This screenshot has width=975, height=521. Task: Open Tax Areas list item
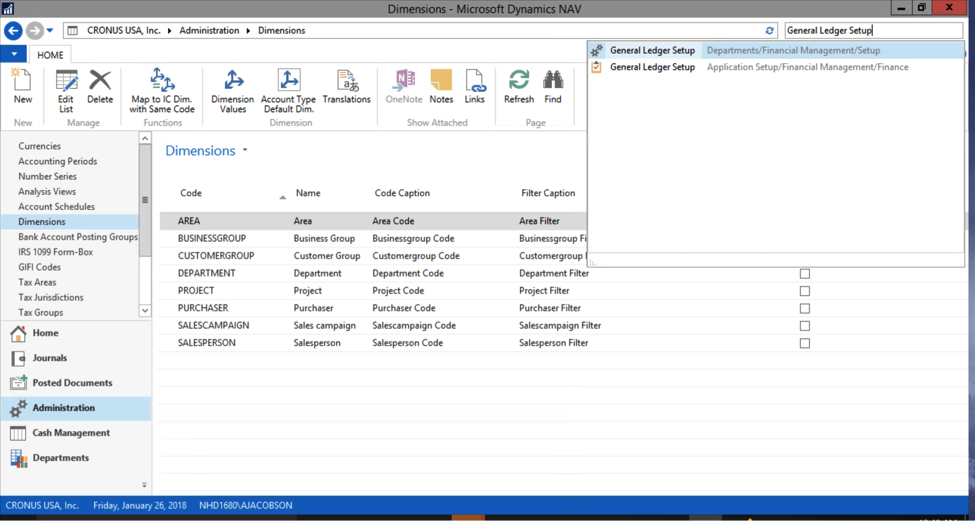[37, 282]
